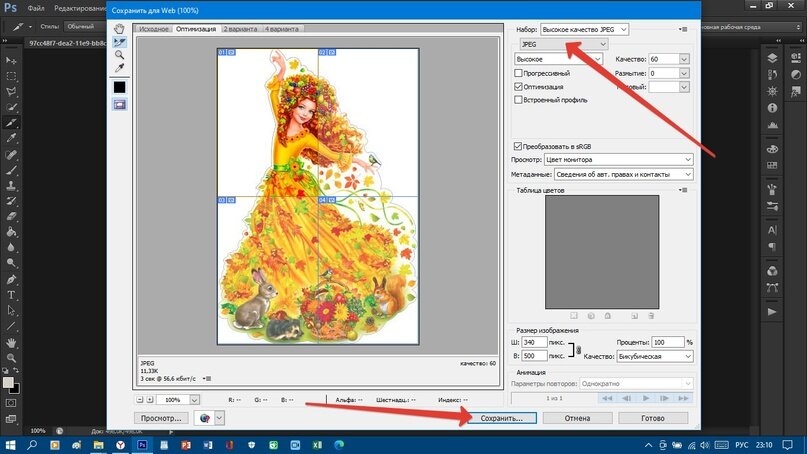This screenshot has width=807, height=454.
Task: Open the Просмотр monitor color dropdown
Action: tap(619, 160)
